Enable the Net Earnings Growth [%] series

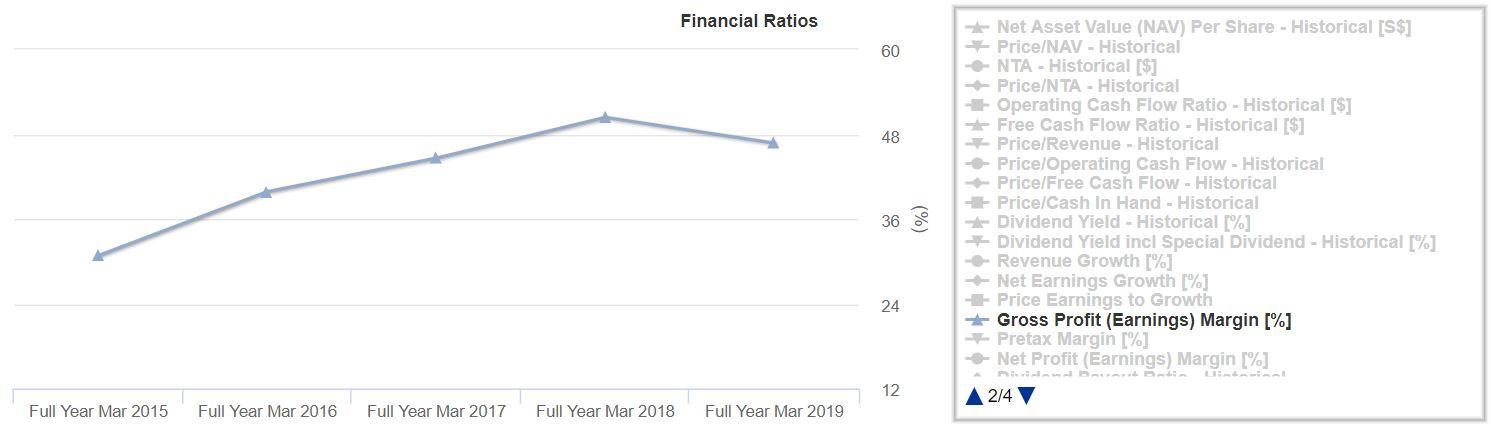point(1102,281)
